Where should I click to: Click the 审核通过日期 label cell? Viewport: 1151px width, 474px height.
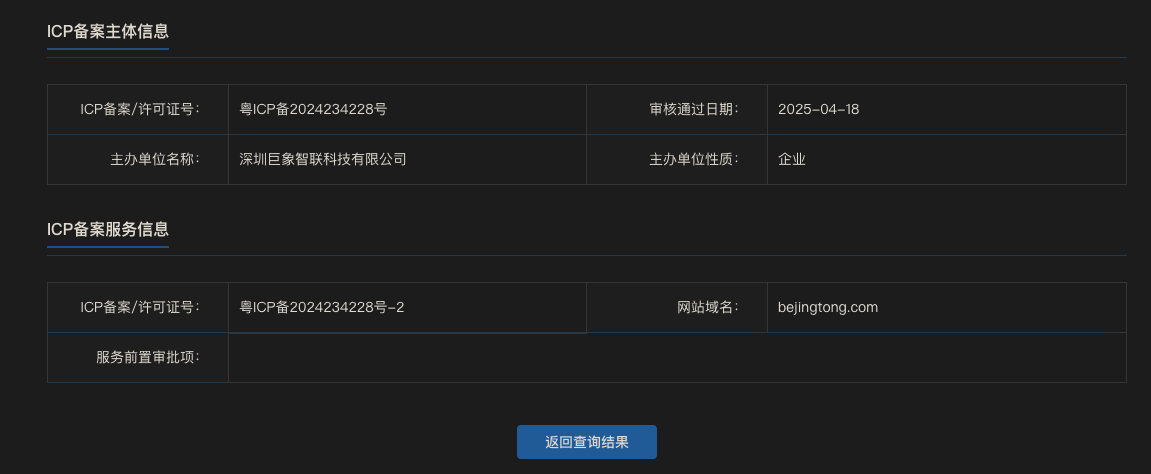coord(677,109)
